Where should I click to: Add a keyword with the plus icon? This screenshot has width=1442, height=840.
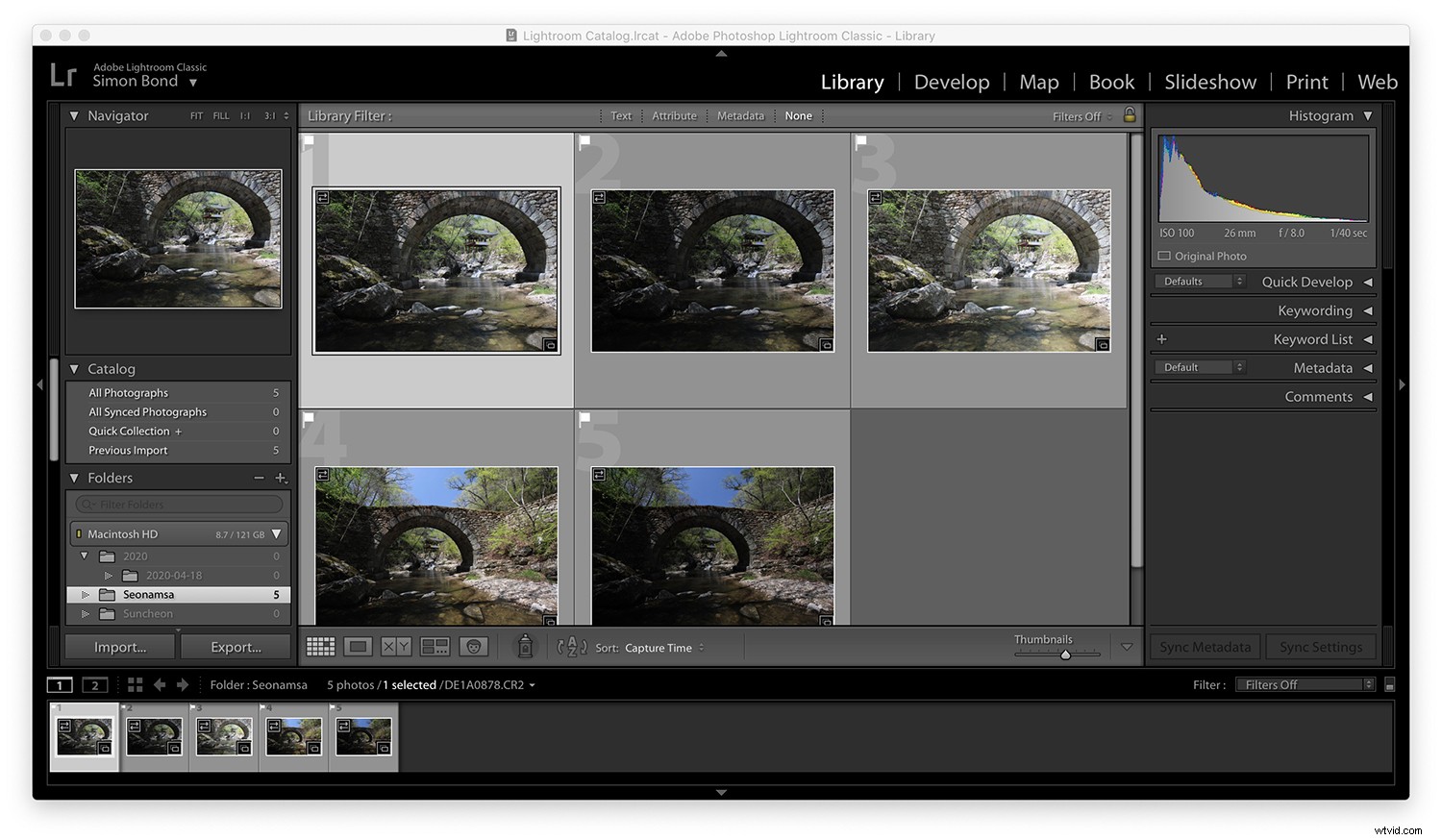(x=1161, y=338)
